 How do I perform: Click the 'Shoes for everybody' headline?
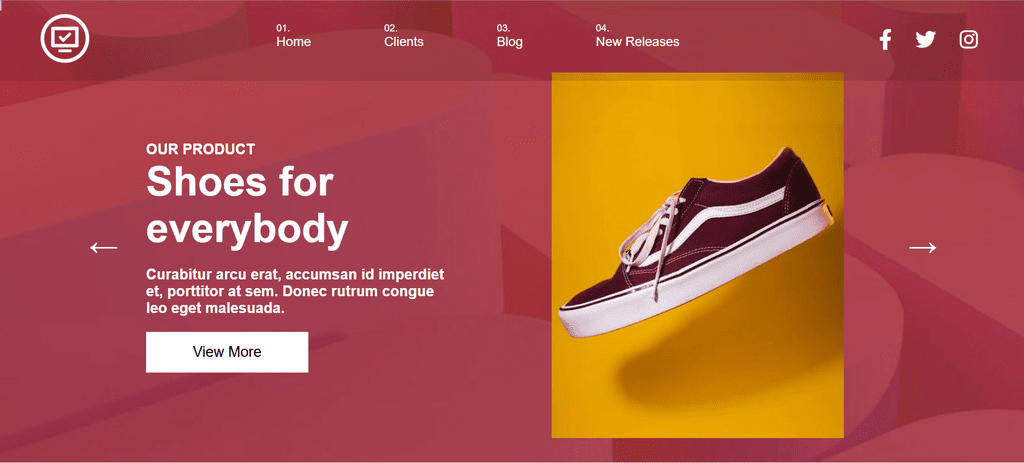pos(248,205)
